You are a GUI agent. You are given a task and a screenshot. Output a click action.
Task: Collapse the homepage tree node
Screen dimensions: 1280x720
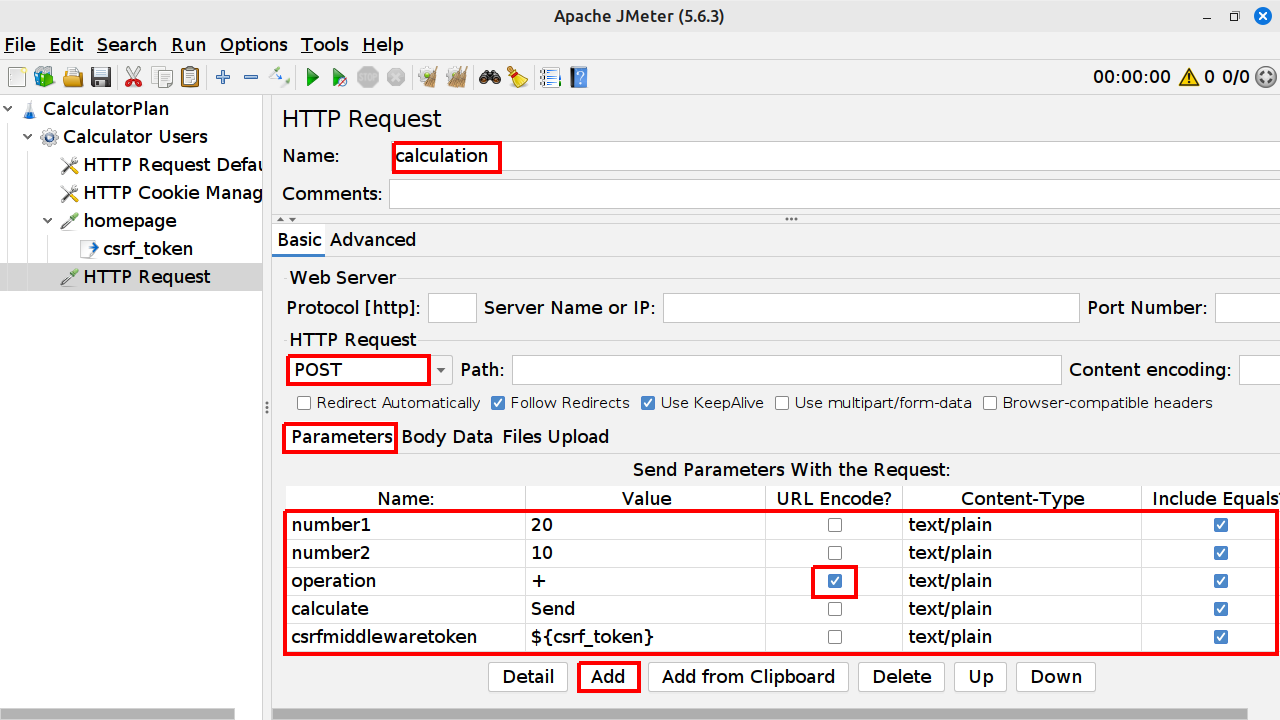(48, 221)
